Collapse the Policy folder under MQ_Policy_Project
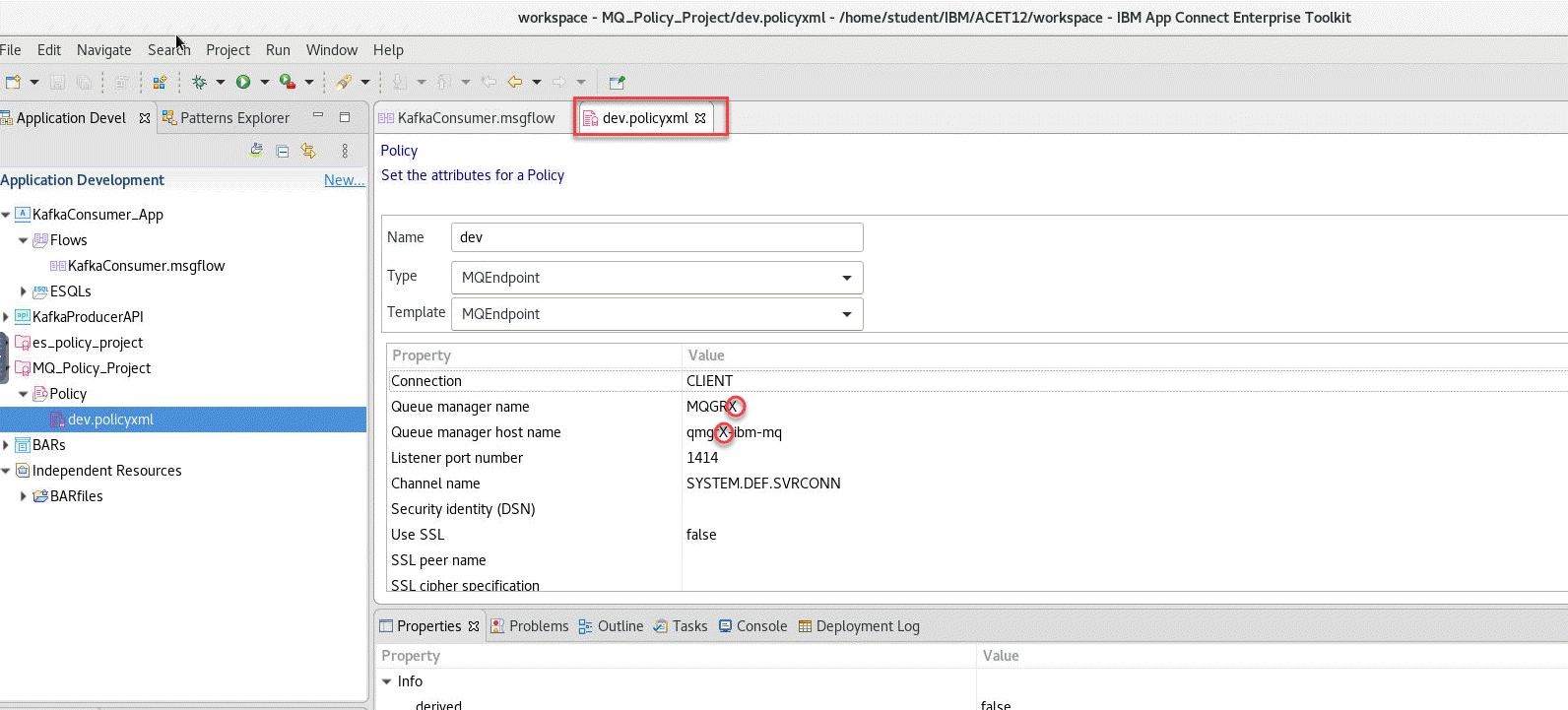Viewport: 1568px width, 710px height. click(x=24, y=394)
